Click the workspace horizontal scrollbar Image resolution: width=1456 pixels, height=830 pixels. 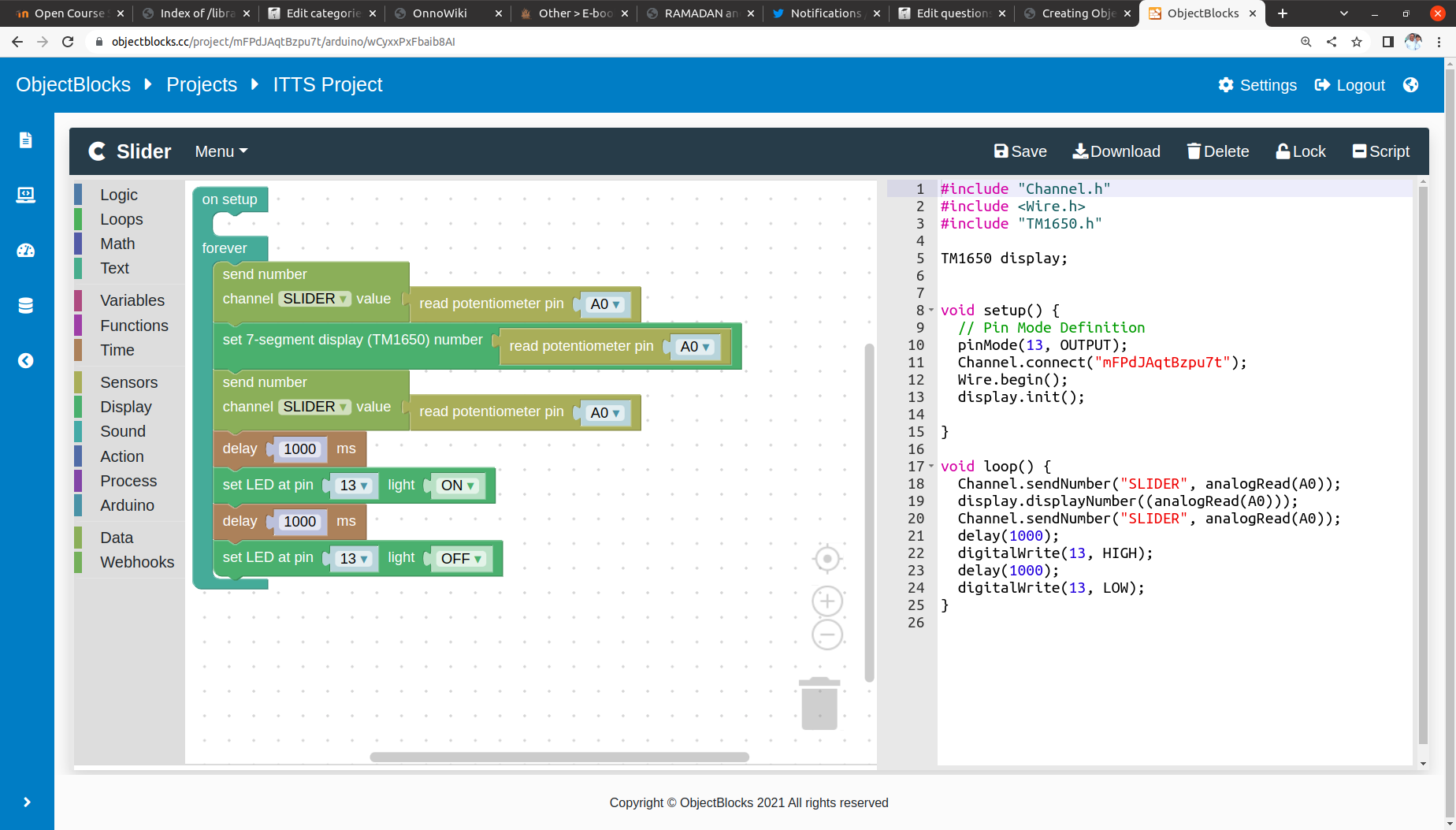tap(559, 757)
